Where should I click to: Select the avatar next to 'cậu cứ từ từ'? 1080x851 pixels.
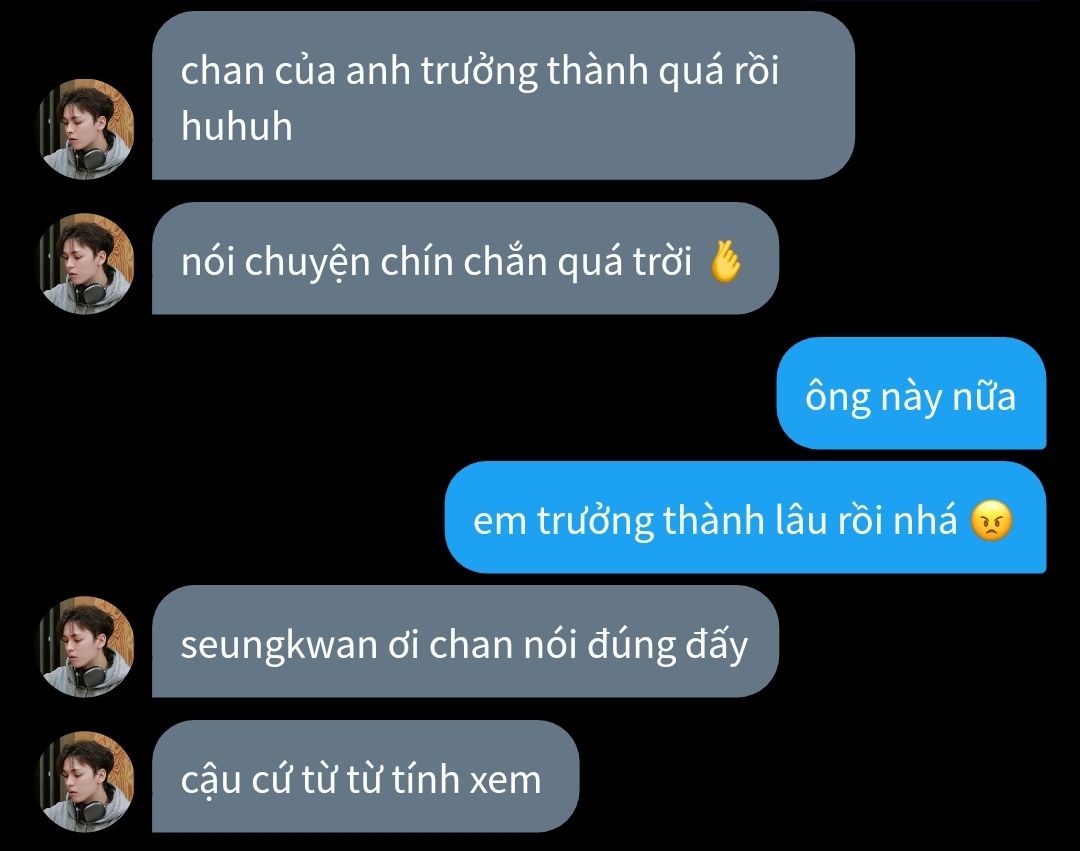tap(85, 781)
